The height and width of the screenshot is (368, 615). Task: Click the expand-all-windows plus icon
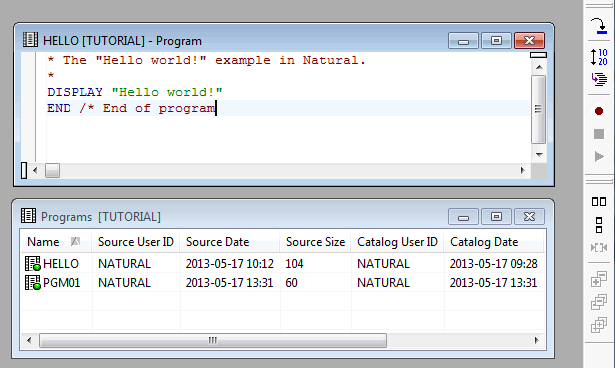click(x=599, y=325)
